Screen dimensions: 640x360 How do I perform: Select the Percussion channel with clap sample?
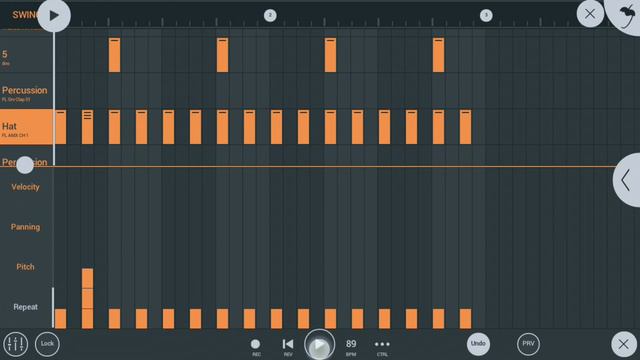[26, 93]
